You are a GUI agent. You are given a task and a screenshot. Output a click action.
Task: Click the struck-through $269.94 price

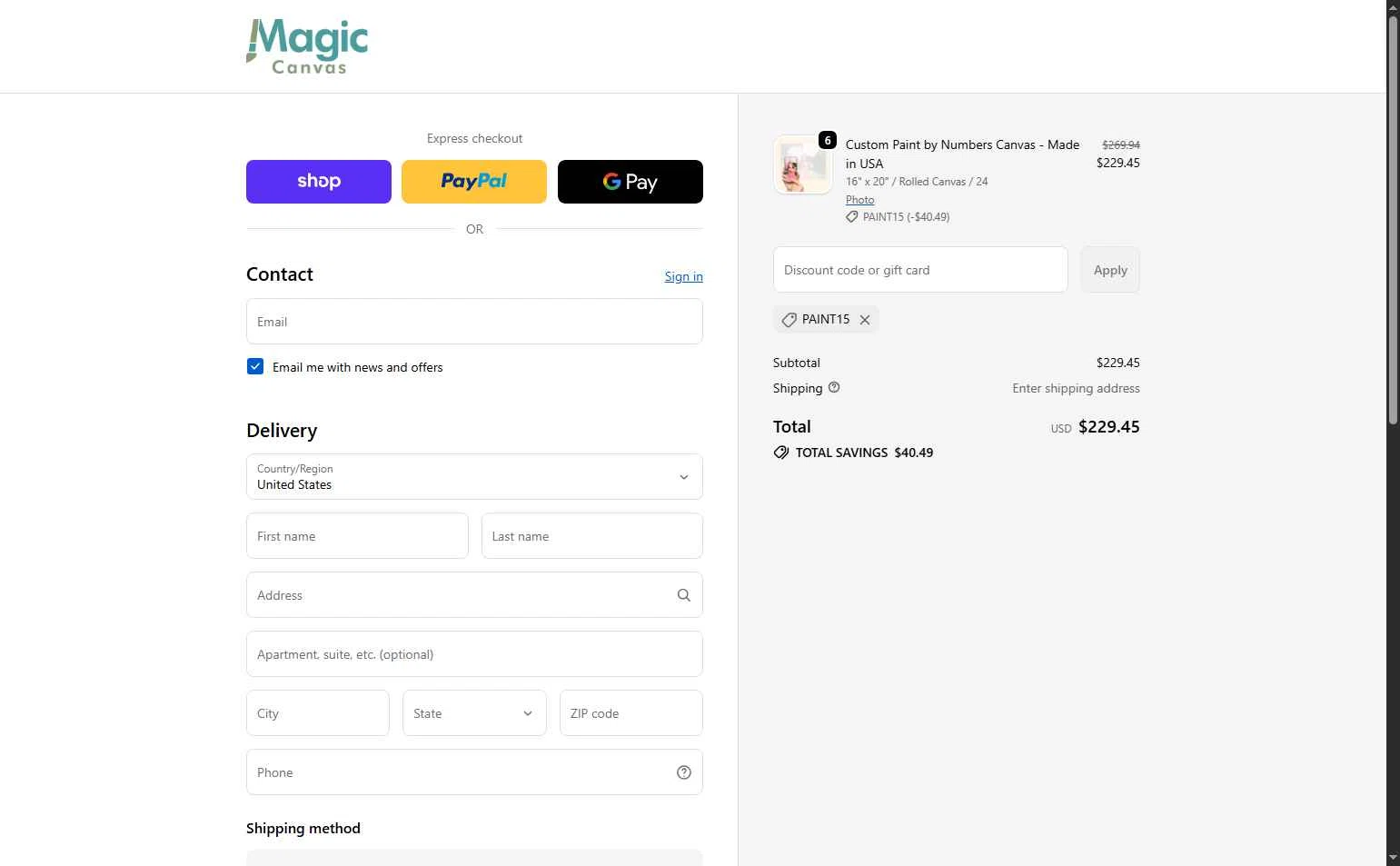pos(1121,144)
